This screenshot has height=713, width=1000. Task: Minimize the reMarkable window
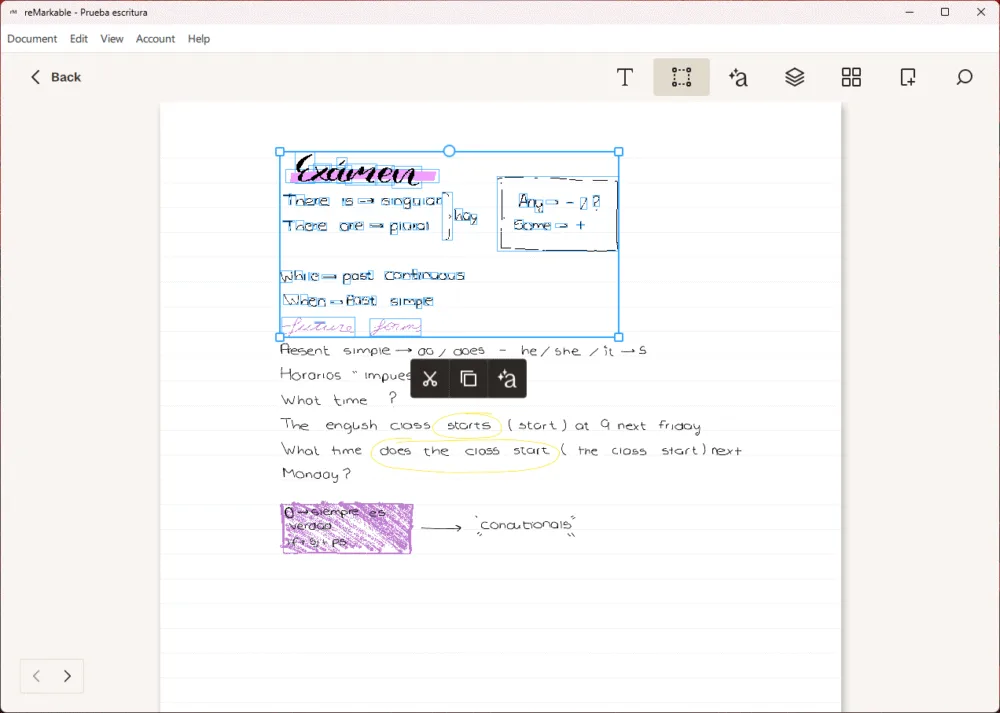(x=909, y=12)
